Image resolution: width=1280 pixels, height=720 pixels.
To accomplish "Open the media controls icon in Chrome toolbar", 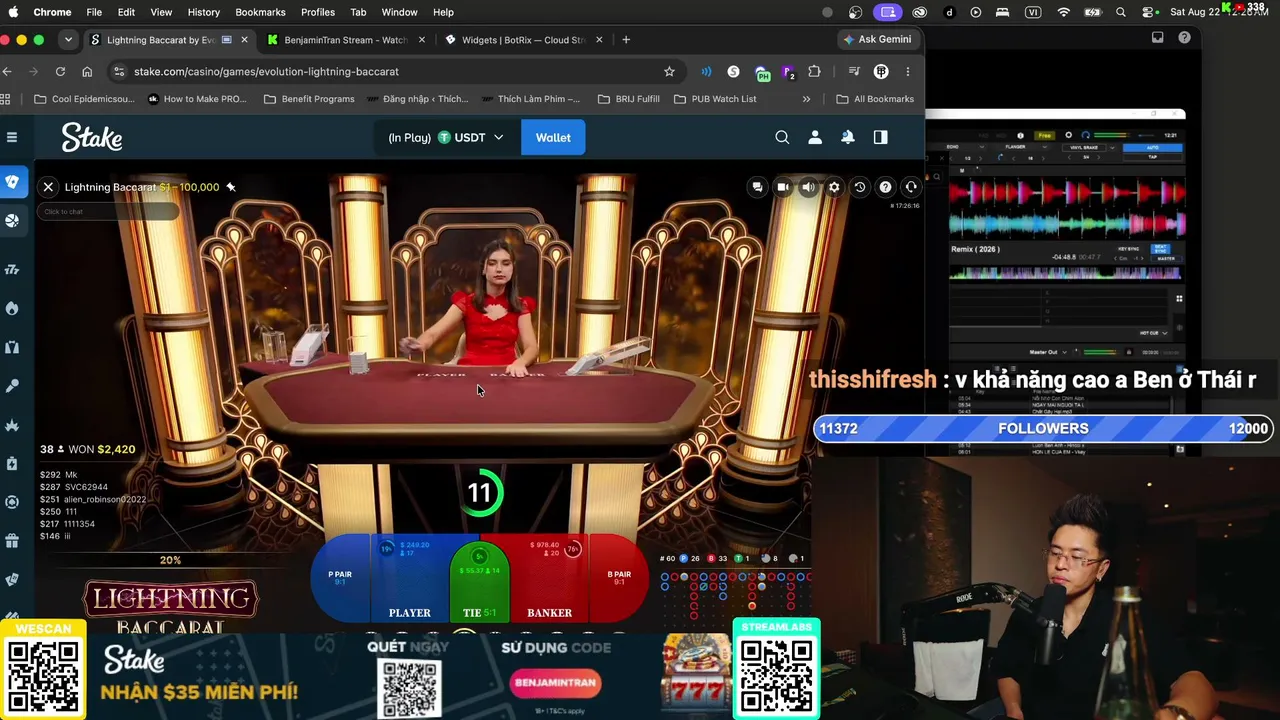I will [x=853, y=72].
